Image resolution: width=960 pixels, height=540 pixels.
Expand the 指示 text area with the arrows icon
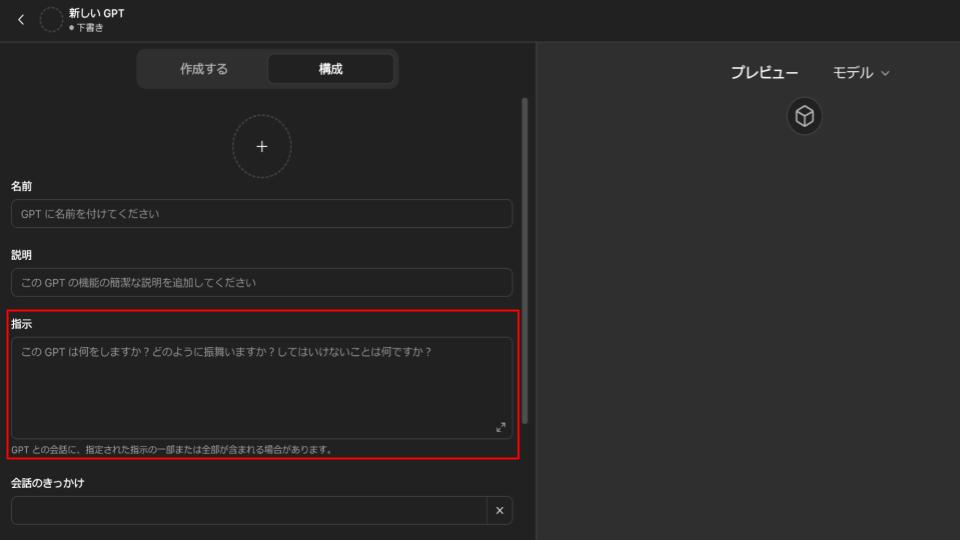(x=501, y=427)
